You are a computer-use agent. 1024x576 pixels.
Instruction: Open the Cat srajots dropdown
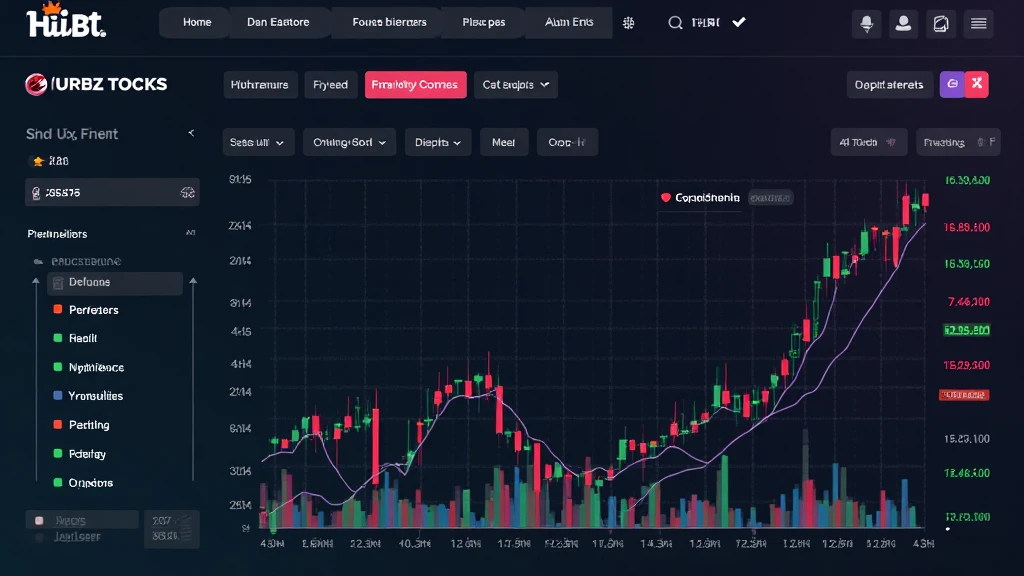tap(516, 85)
